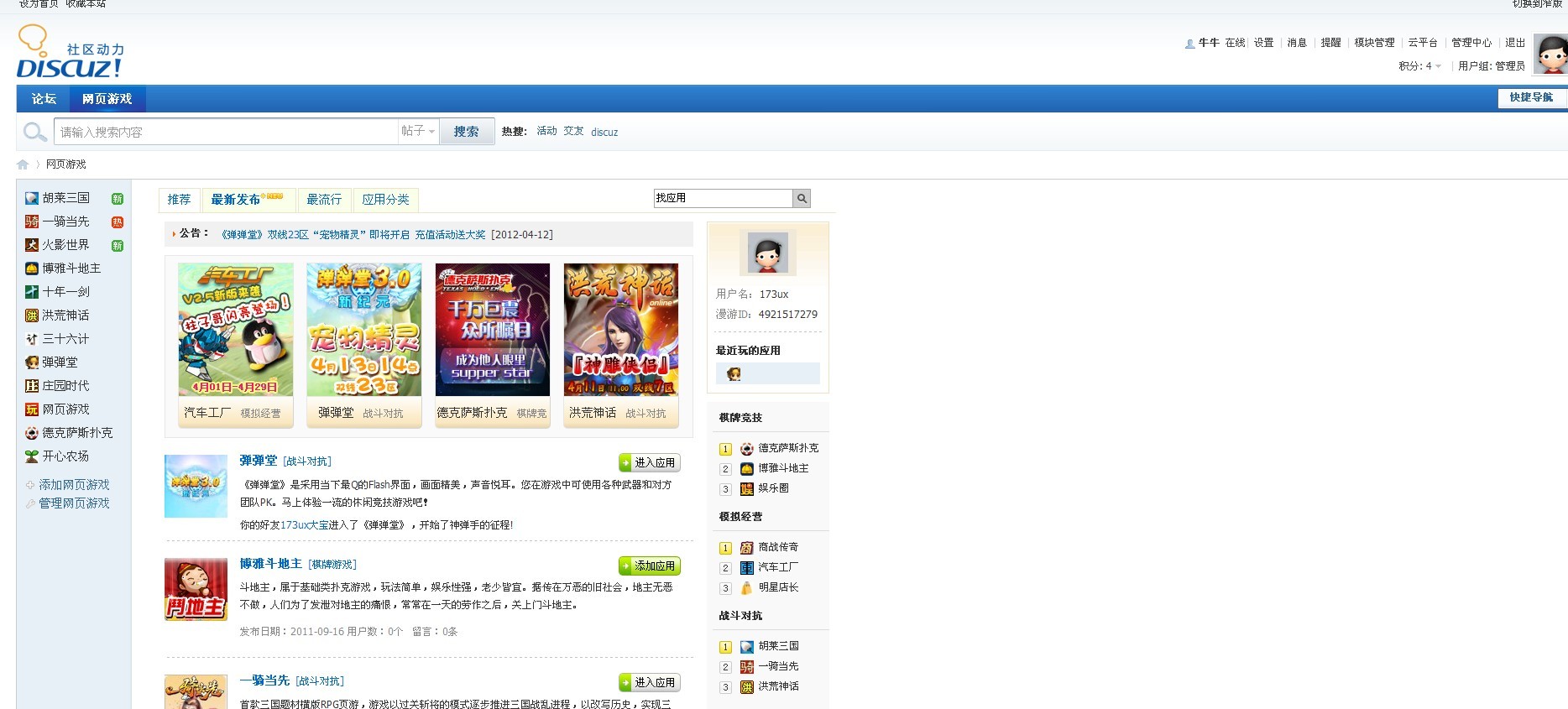Click 明星店长 icon in 模拟经营 ranking

747,588
